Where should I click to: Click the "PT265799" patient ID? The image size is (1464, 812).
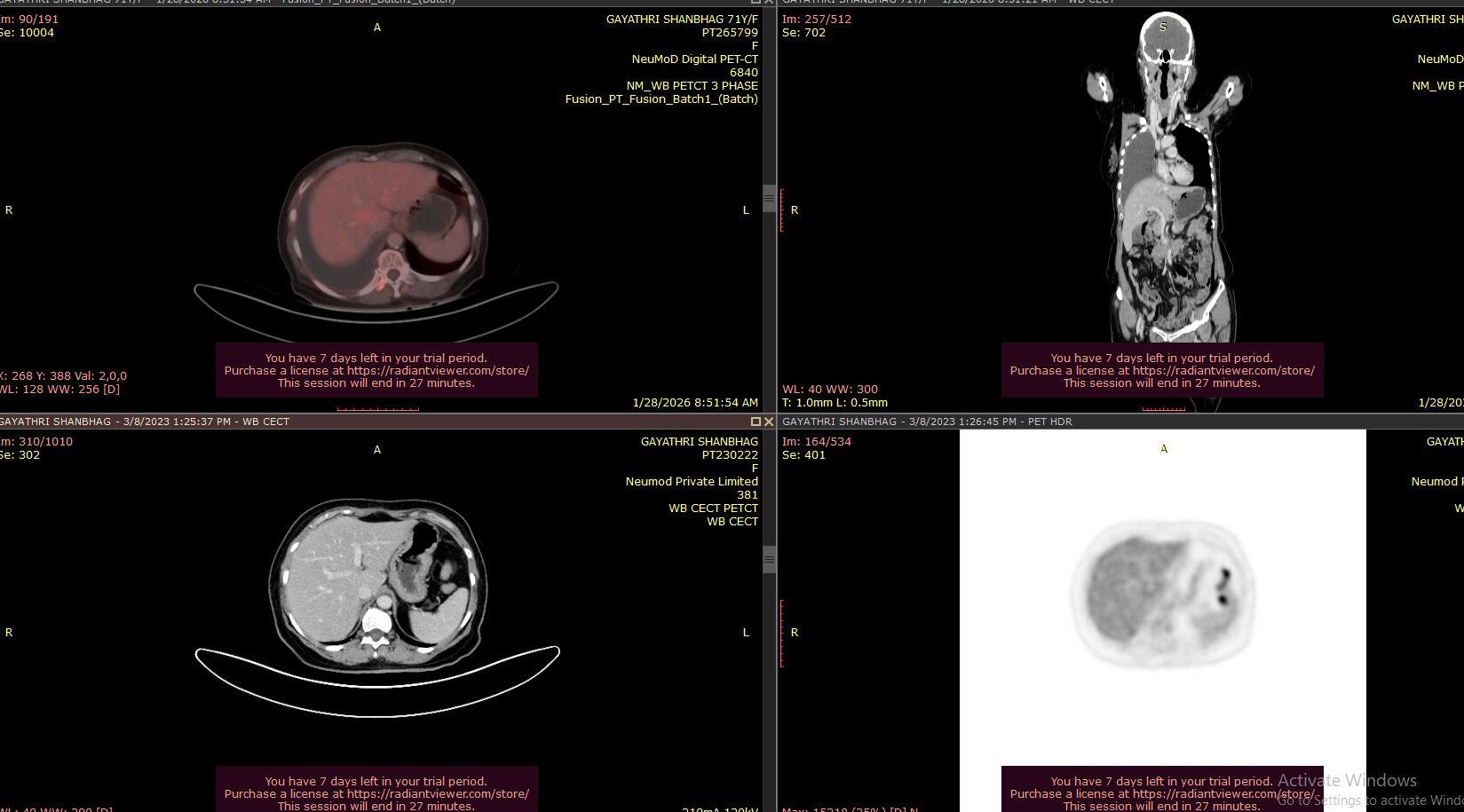[730, 32]
